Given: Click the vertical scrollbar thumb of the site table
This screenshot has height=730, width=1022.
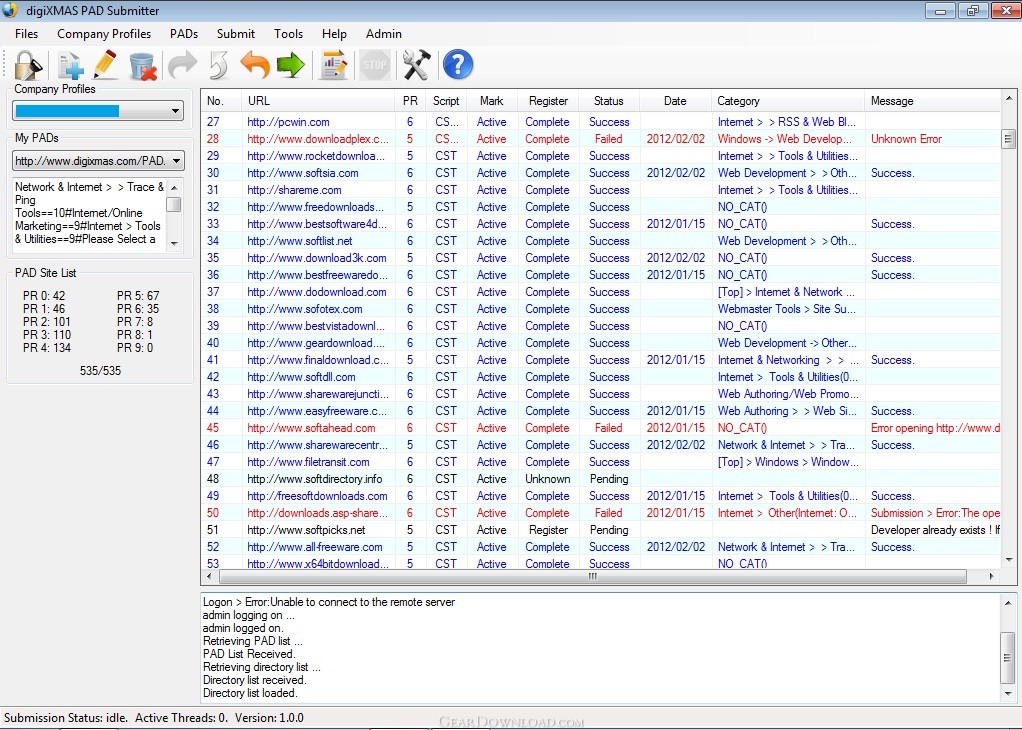Looking at the screenshot, I should (x=1008, y=139).
